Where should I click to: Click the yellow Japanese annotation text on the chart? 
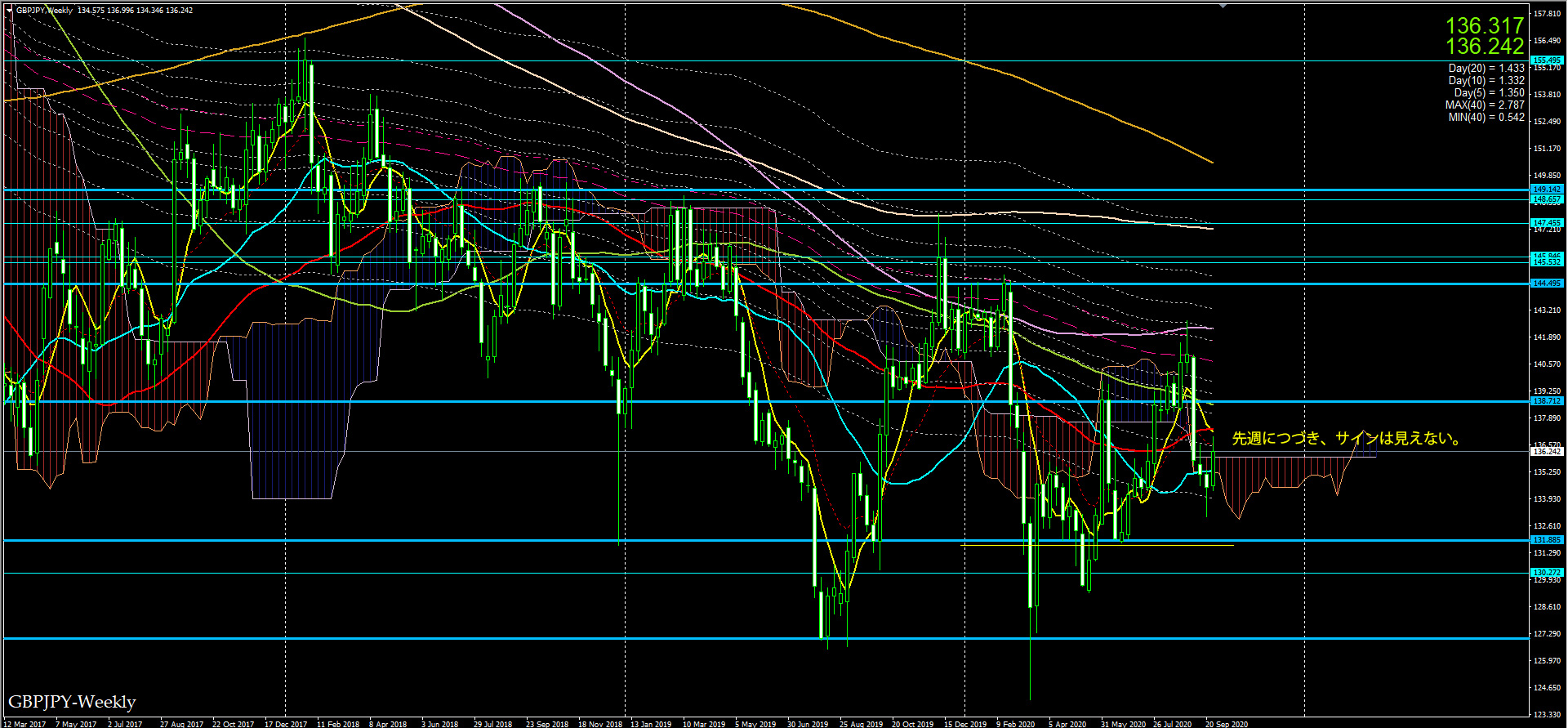pos(1346,439)
